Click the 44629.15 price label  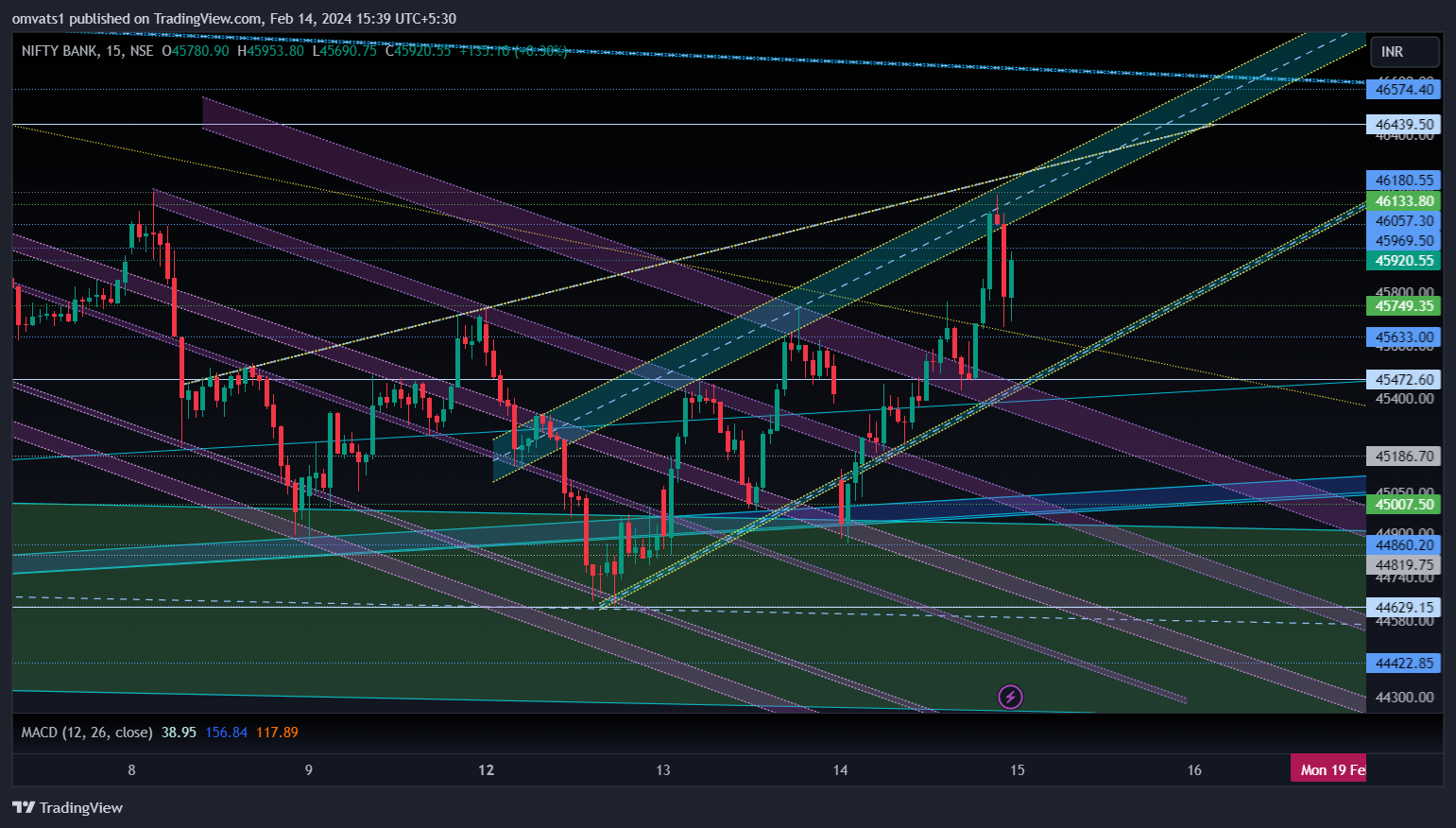point(1404,608)
